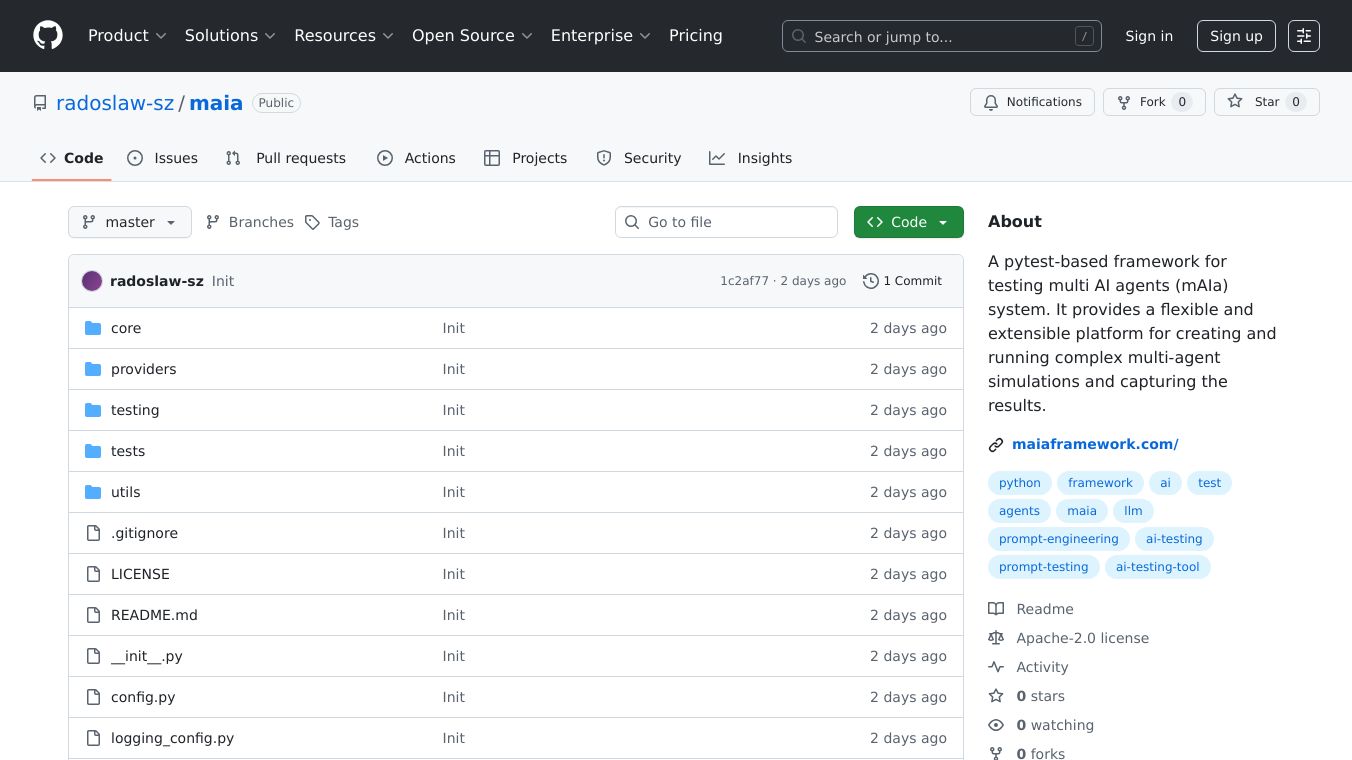Expand the green Code dropdown
Screen dimensions: 1352x760
pyautogui.click(x=908, y=222)
